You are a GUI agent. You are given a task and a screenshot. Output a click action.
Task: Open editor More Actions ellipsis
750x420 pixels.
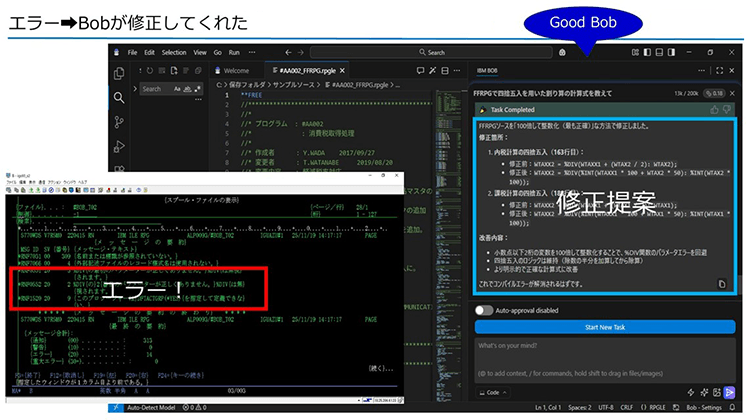click(x=457, y=71)
